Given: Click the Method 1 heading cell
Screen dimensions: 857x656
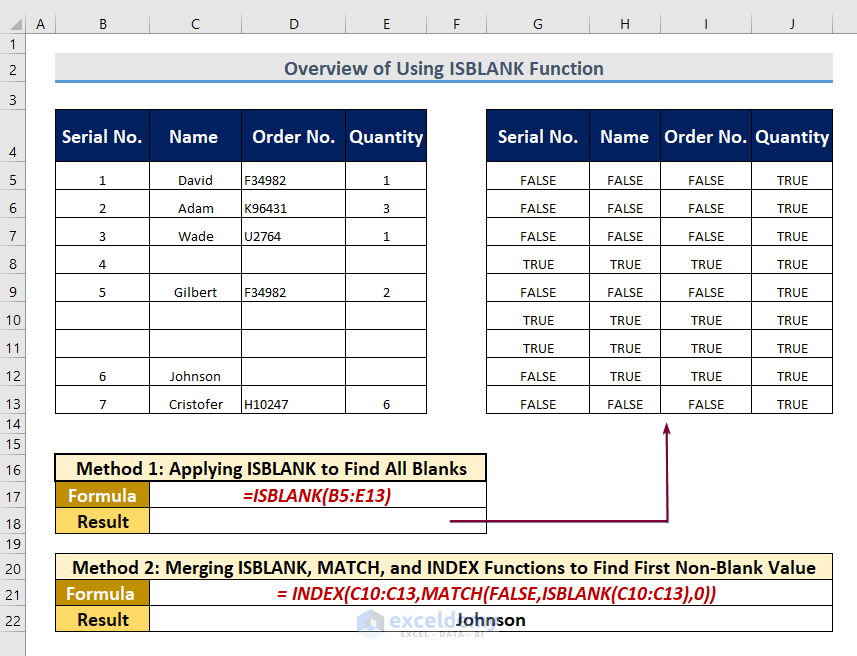Looking at the screenshot, I should pyautogui.click(x=271, y=468).
